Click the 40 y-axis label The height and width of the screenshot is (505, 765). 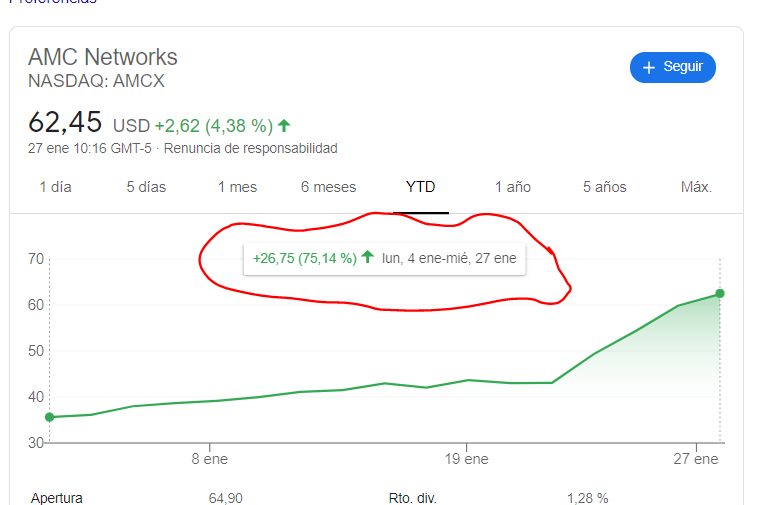36,397
